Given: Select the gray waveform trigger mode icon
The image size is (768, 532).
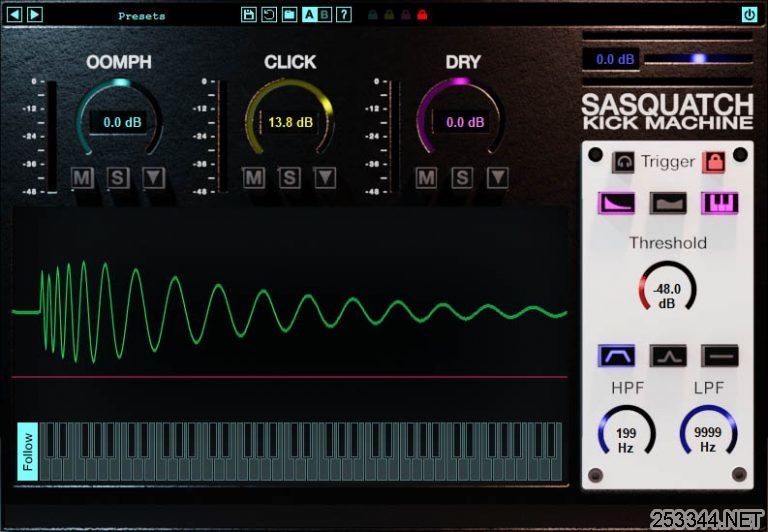Looking at the screenshot, I should click(x=668, y=203).
